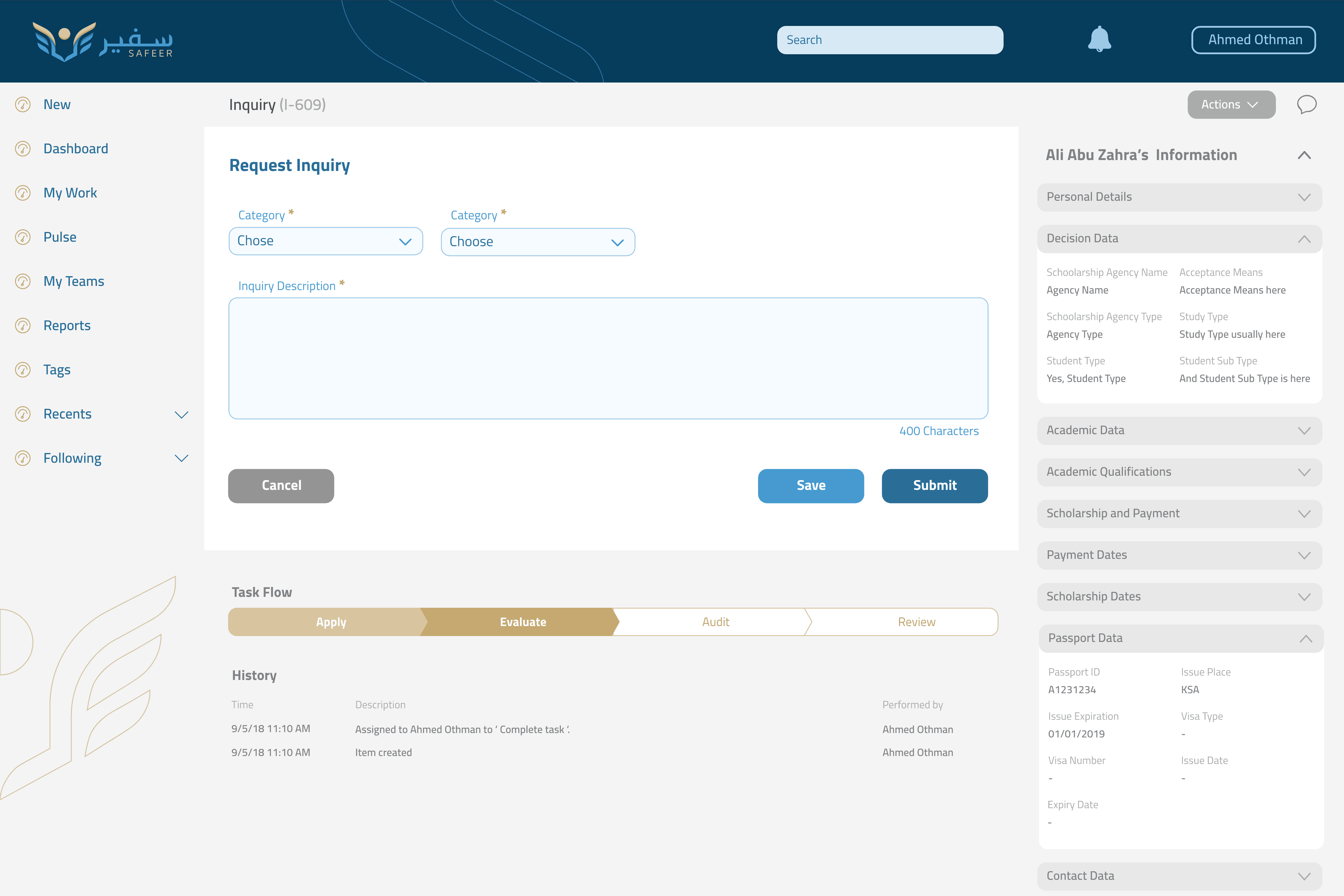This screenshot has width=1344, height=896.
Task: Click the Tags sidebar gauge icon
Action: tap(23, 370)
